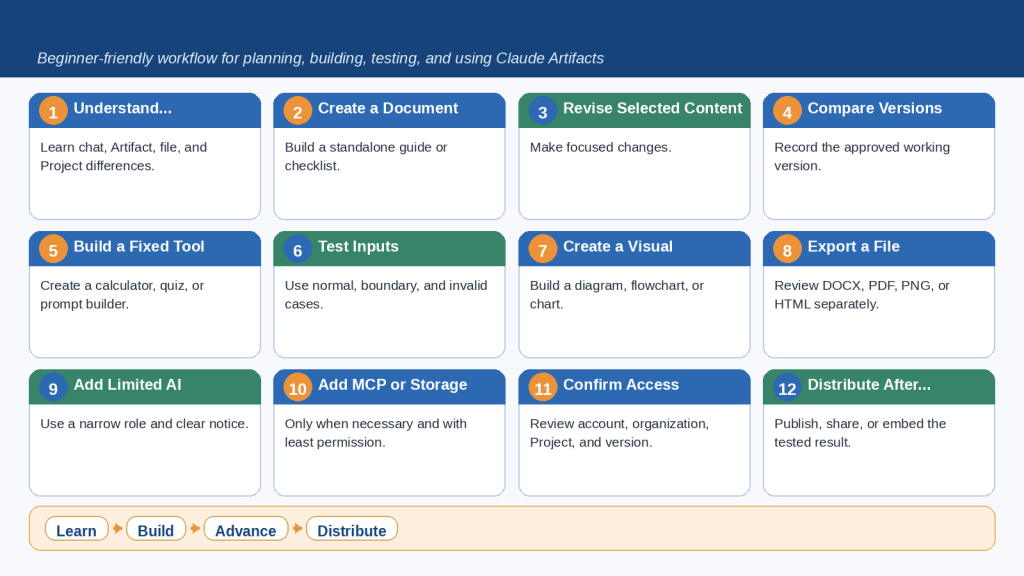Select the Distribute phase pill

351,529
